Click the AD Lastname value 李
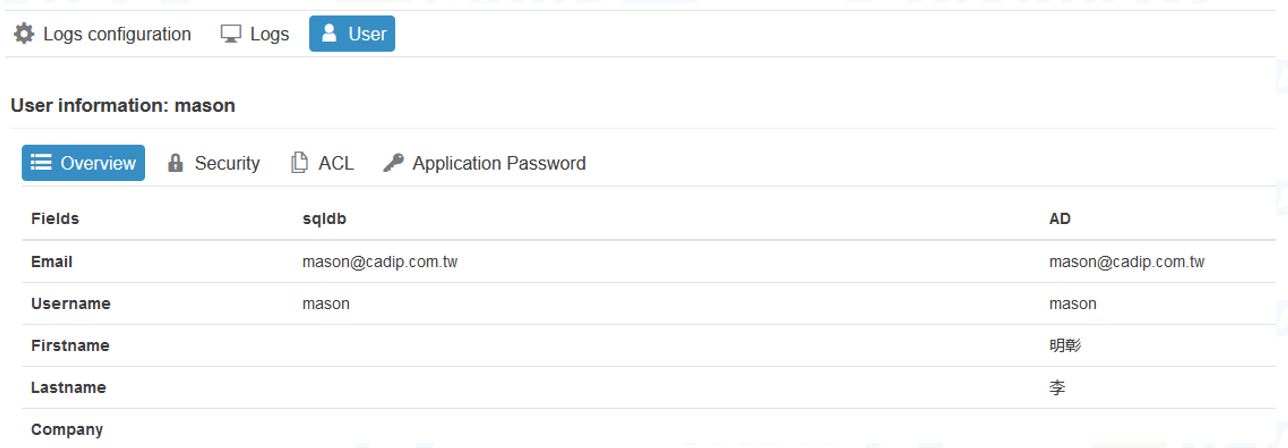Viewport: 1288px width, 448px height. [x=1057, y=388]
